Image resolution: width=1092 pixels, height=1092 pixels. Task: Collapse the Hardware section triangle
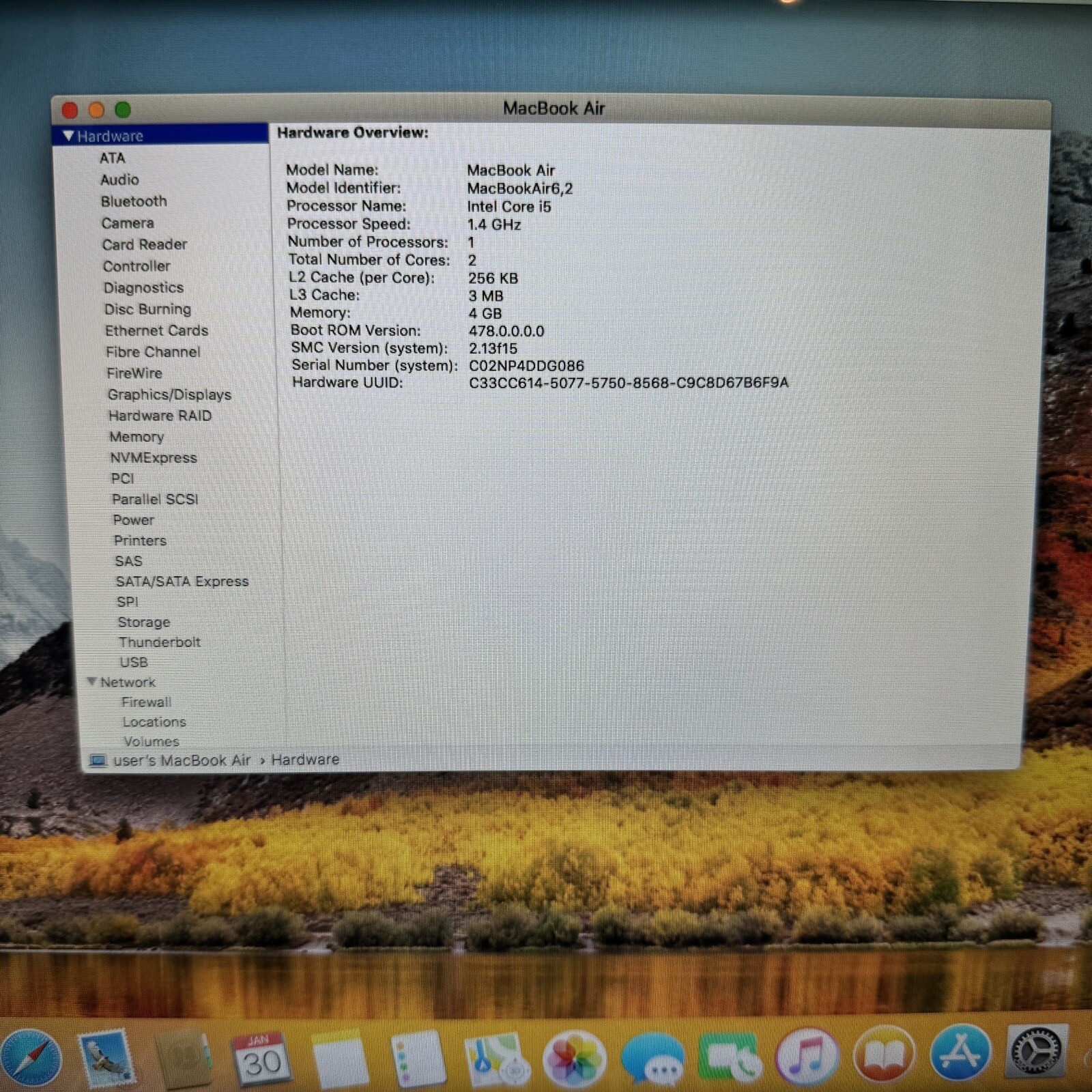coord(68,135)
